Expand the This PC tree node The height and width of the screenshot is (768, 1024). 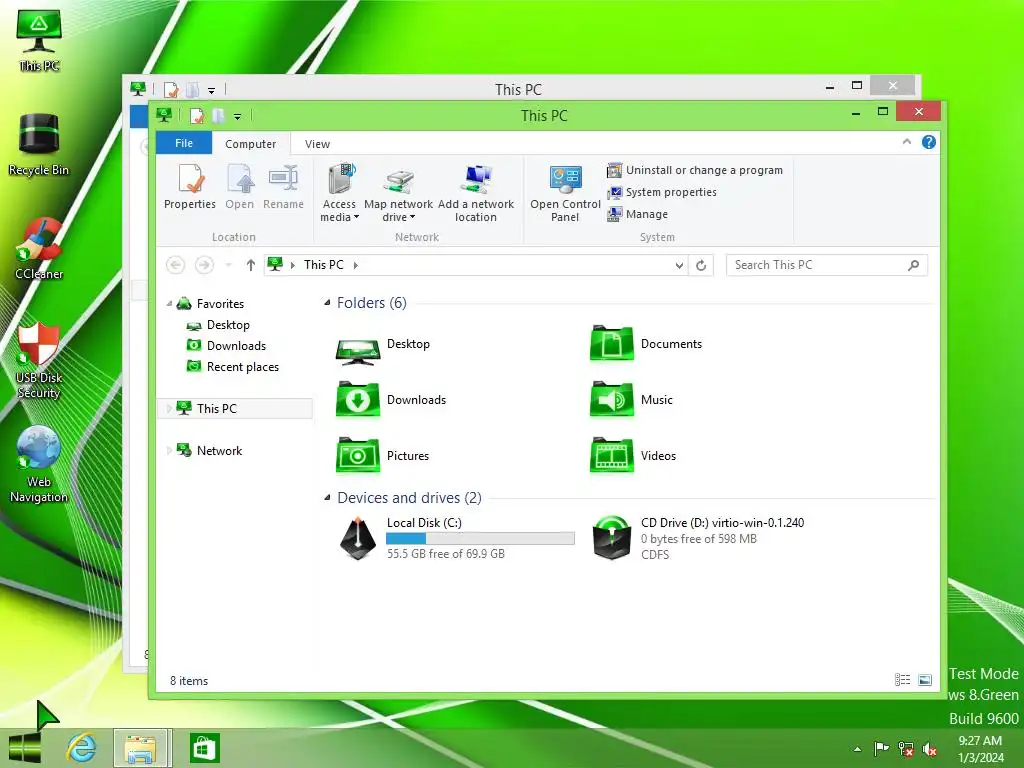pyautogui.click(x=169, y=409)
